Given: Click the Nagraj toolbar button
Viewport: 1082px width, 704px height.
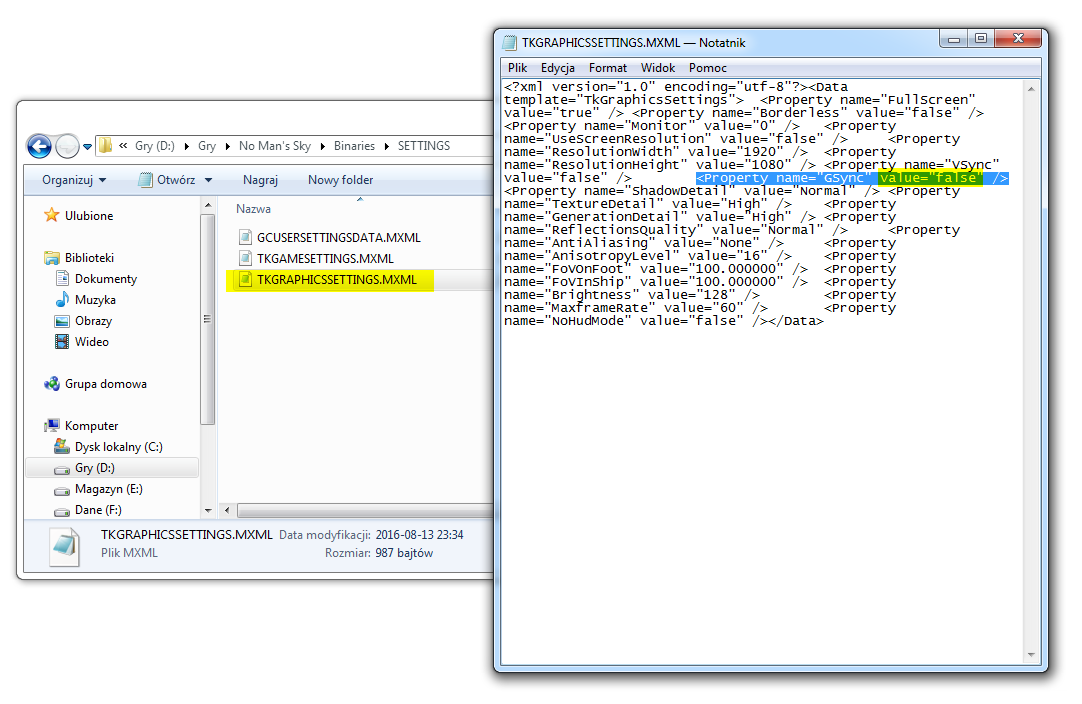Looking at the screenshot, I should click(260, 180).
